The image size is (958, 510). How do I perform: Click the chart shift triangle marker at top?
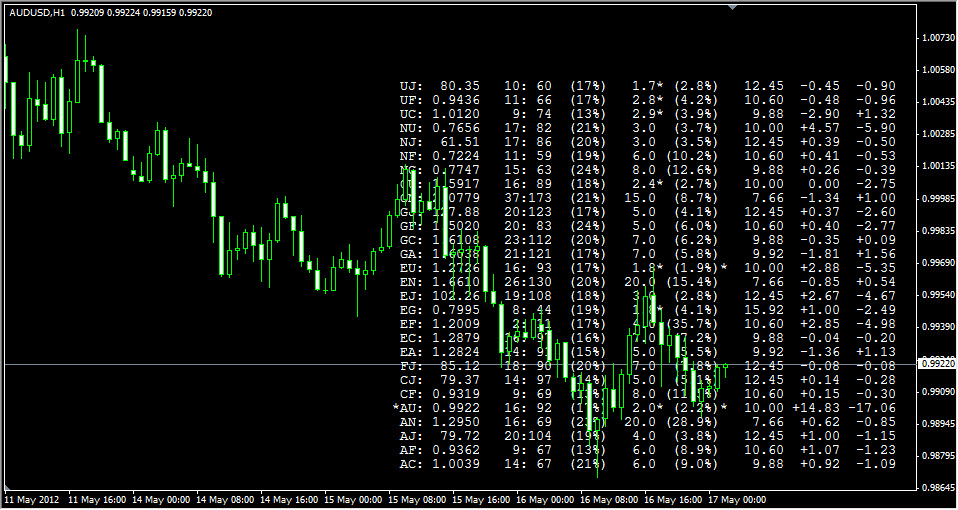(733, 8)
